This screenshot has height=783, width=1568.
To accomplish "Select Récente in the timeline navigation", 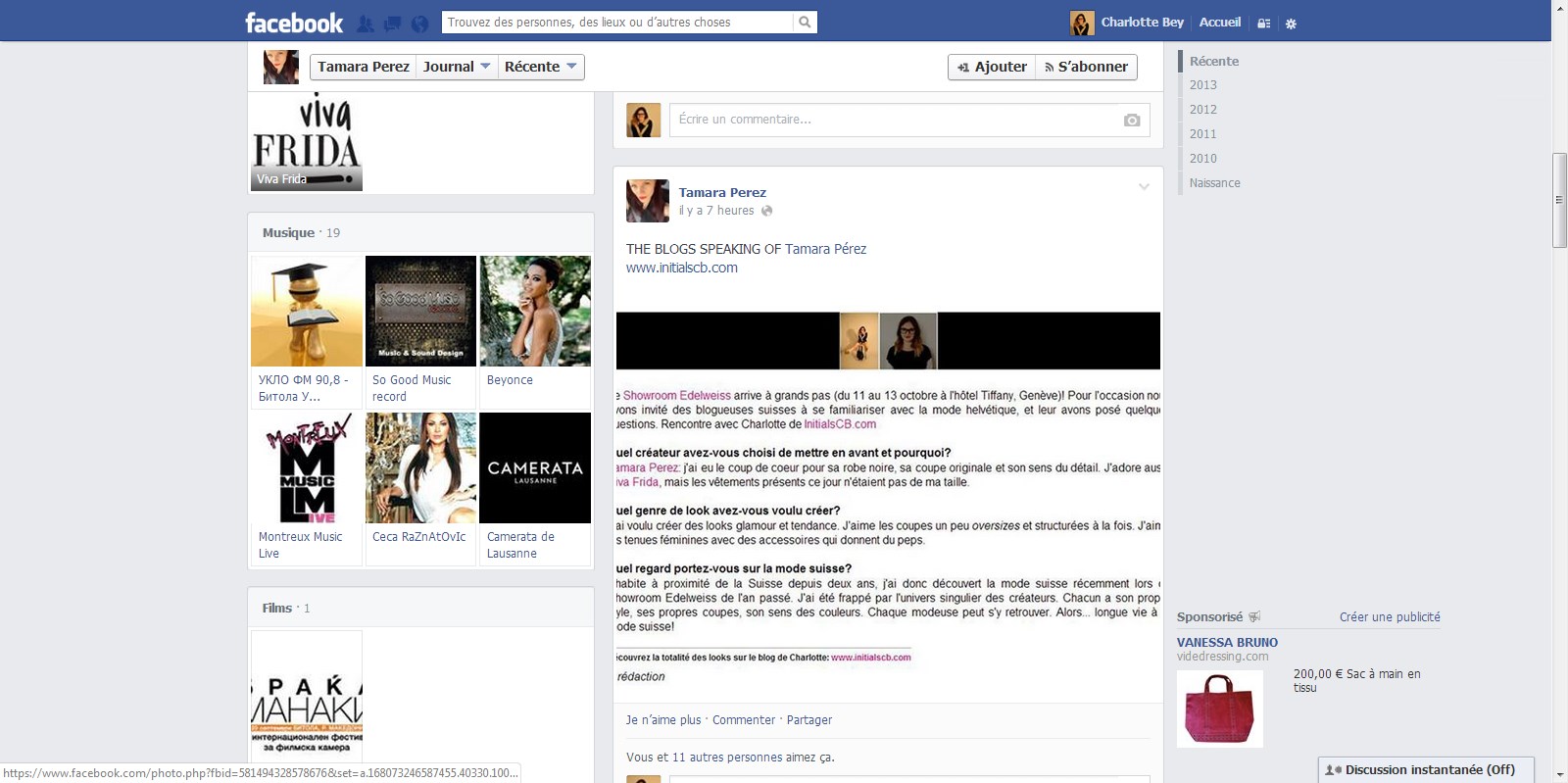I will point(1214,61).
